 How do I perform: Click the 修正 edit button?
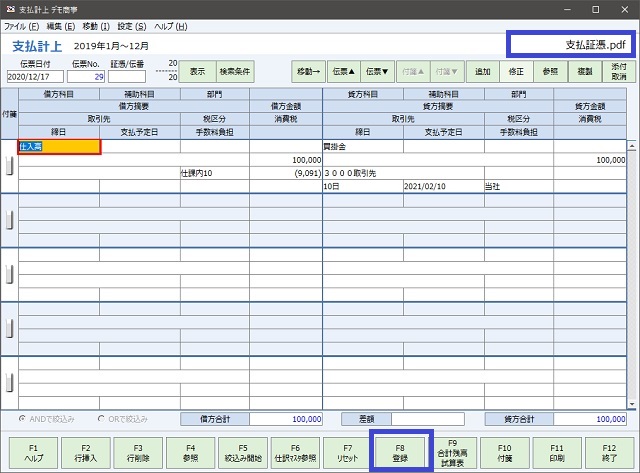[516, 71]
